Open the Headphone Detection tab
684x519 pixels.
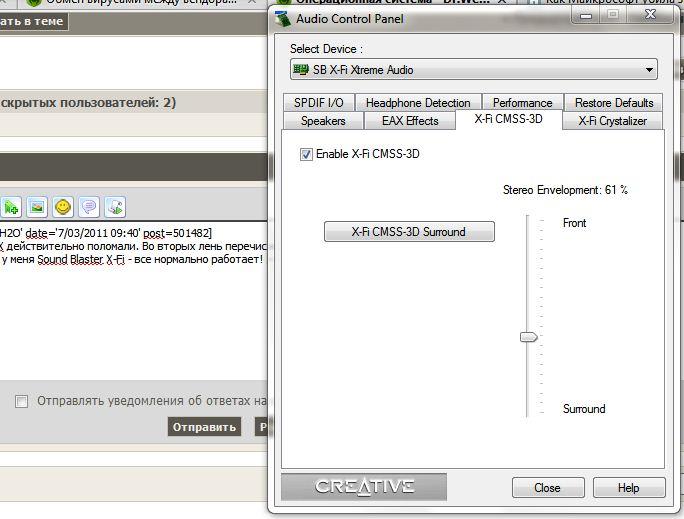pyautogui.click(x=418, y=103)
